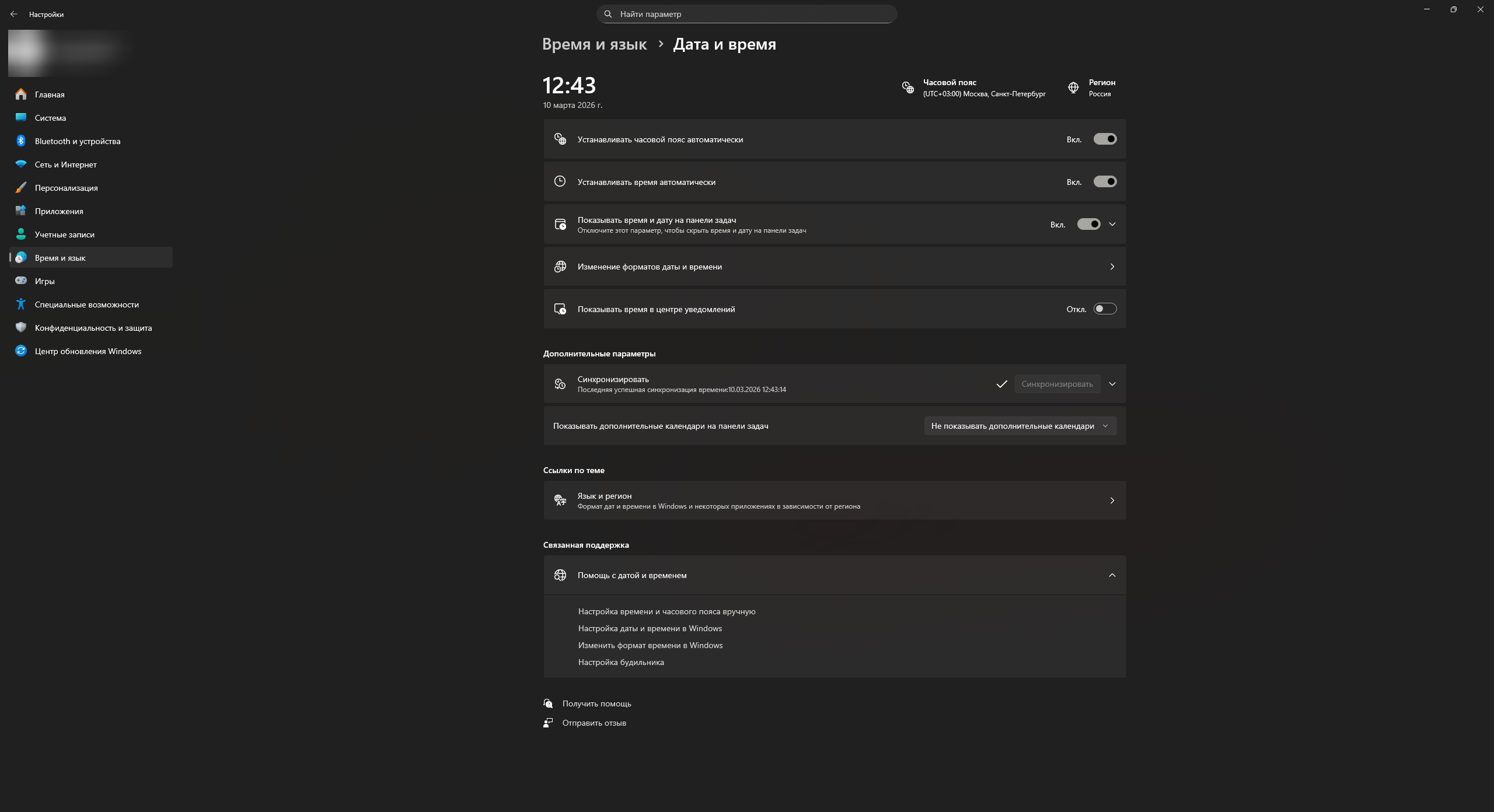The width and height of the screenshot is (1494, 812).
Task: Click the Получить помощь link
Action: pyautogui.click(x=596, y=703)
